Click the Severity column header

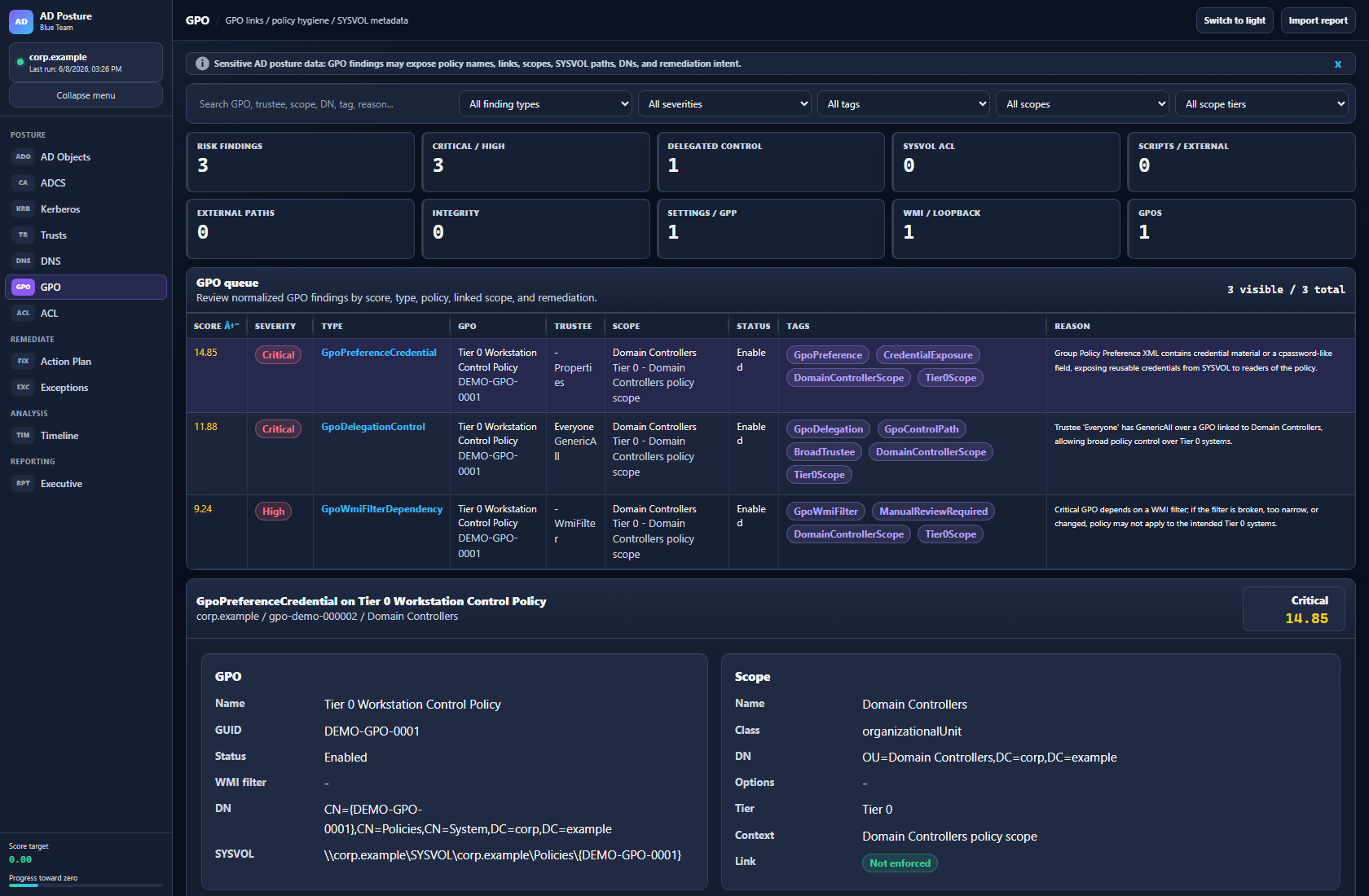275,326
